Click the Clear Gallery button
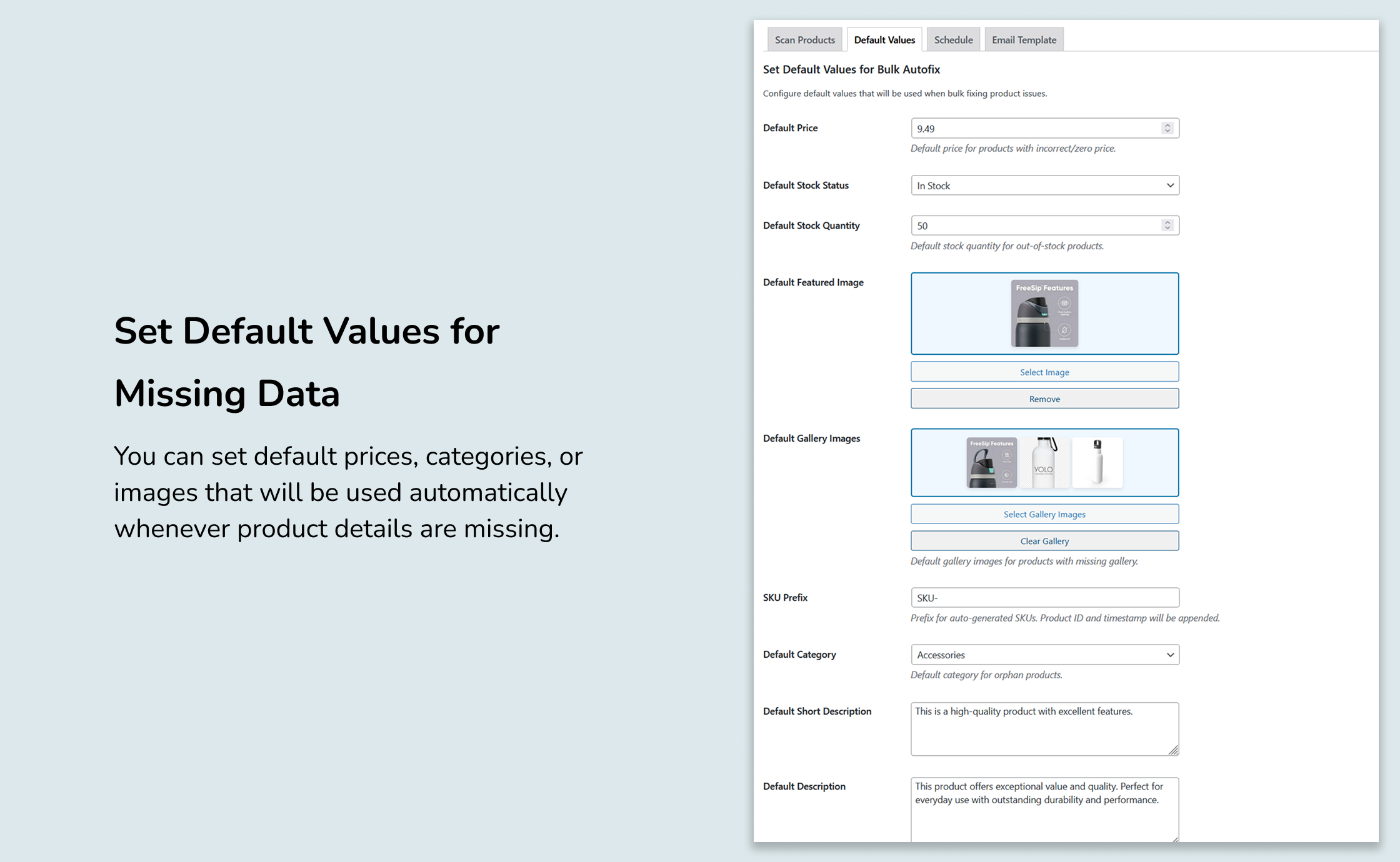1400x862 pixels. click(1044, 541)
